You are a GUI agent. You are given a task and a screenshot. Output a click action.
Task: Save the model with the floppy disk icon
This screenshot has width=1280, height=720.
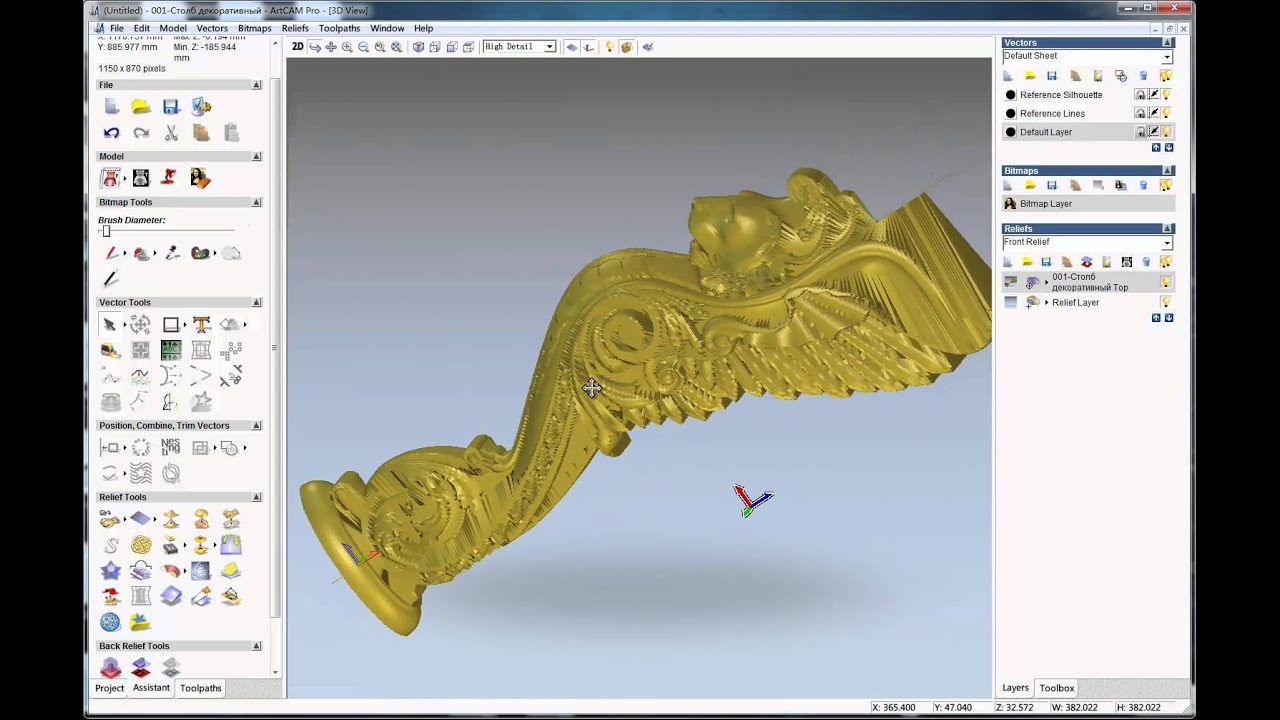point(171,107)
